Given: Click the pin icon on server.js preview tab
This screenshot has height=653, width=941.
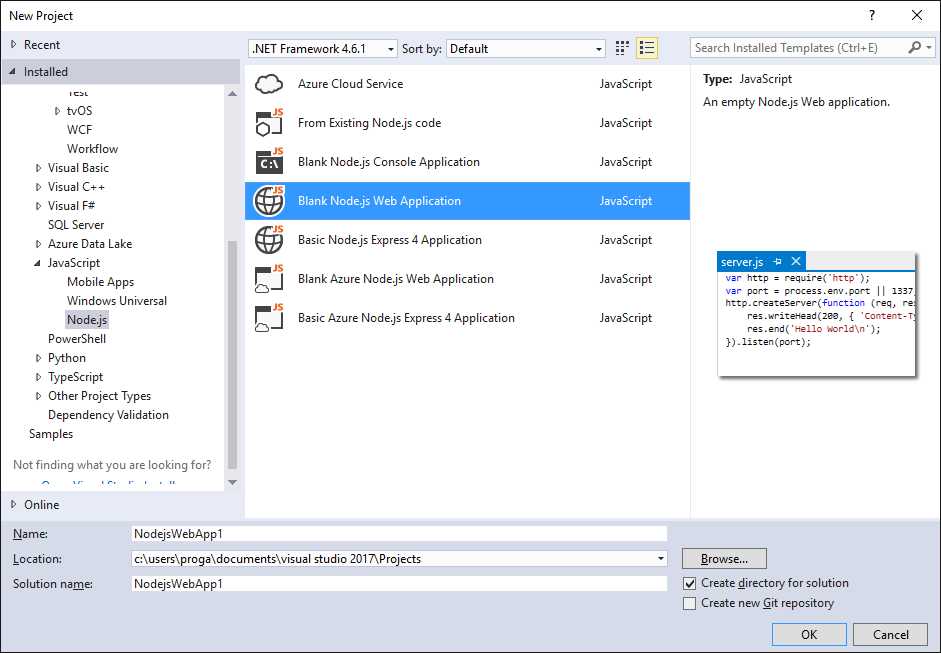Looking at the screenshot, I should click(x=778, y=262).
